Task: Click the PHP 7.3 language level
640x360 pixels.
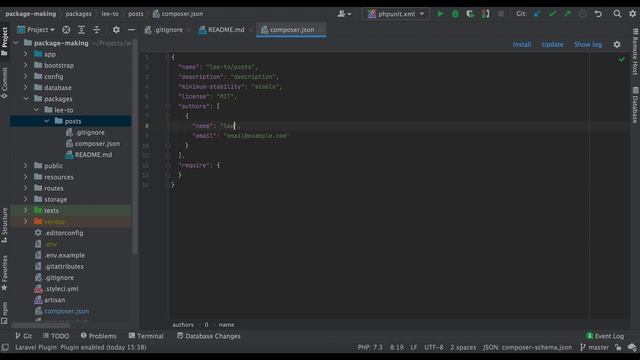Action: pos(370,347)
